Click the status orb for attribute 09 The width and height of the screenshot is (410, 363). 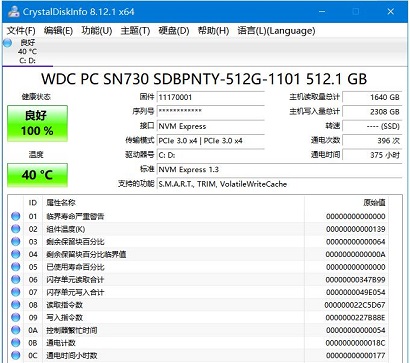[x=16, y=318]
